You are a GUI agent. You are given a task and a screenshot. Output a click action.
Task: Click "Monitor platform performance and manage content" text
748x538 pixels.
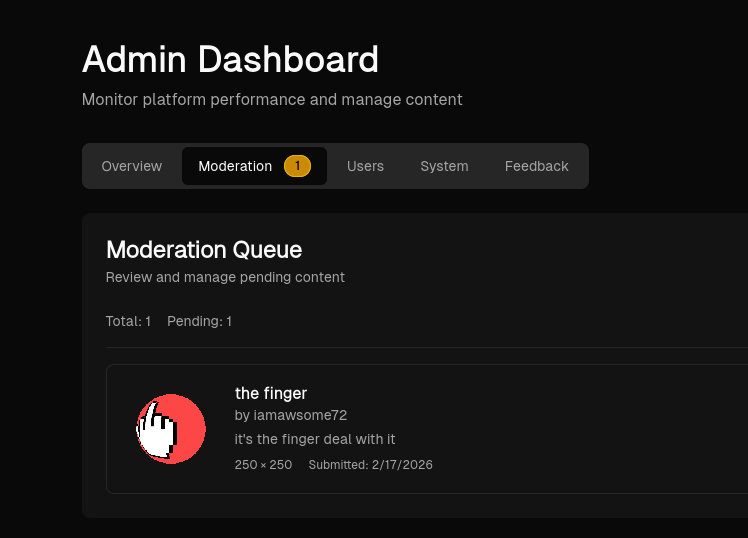tap(272, 100)
